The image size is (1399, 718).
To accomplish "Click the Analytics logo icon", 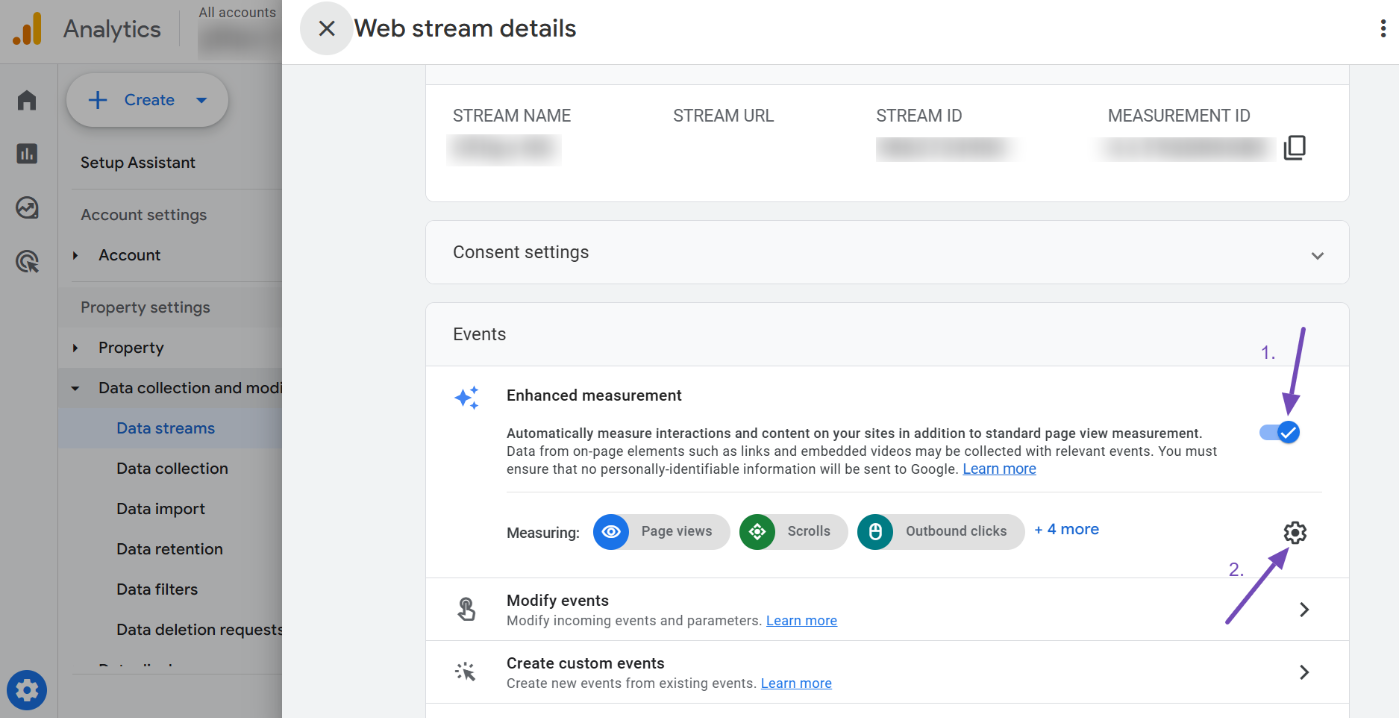I will click(27, 29).
